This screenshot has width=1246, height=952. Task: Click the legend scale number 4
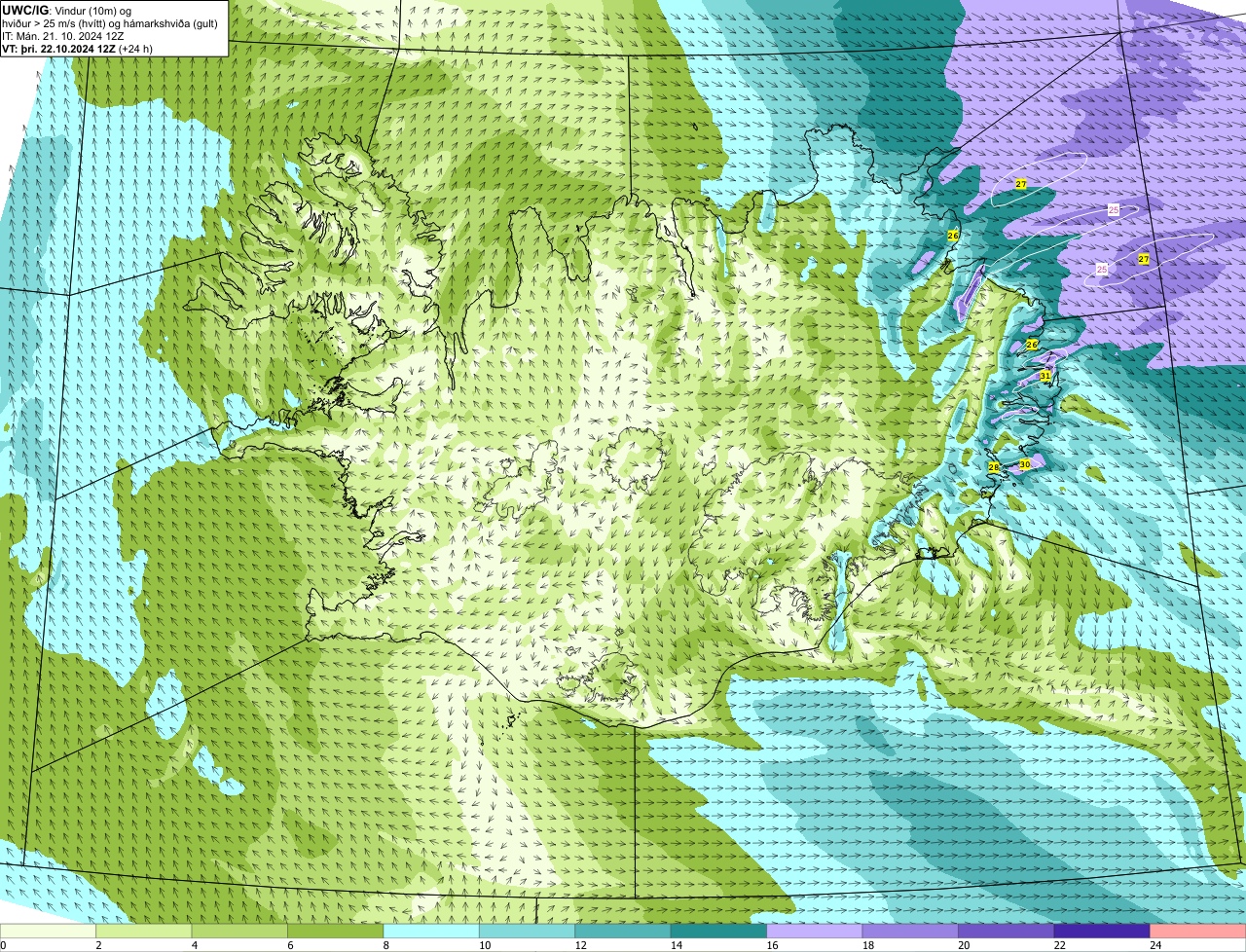pyautogui.click(x=193, y=945)
